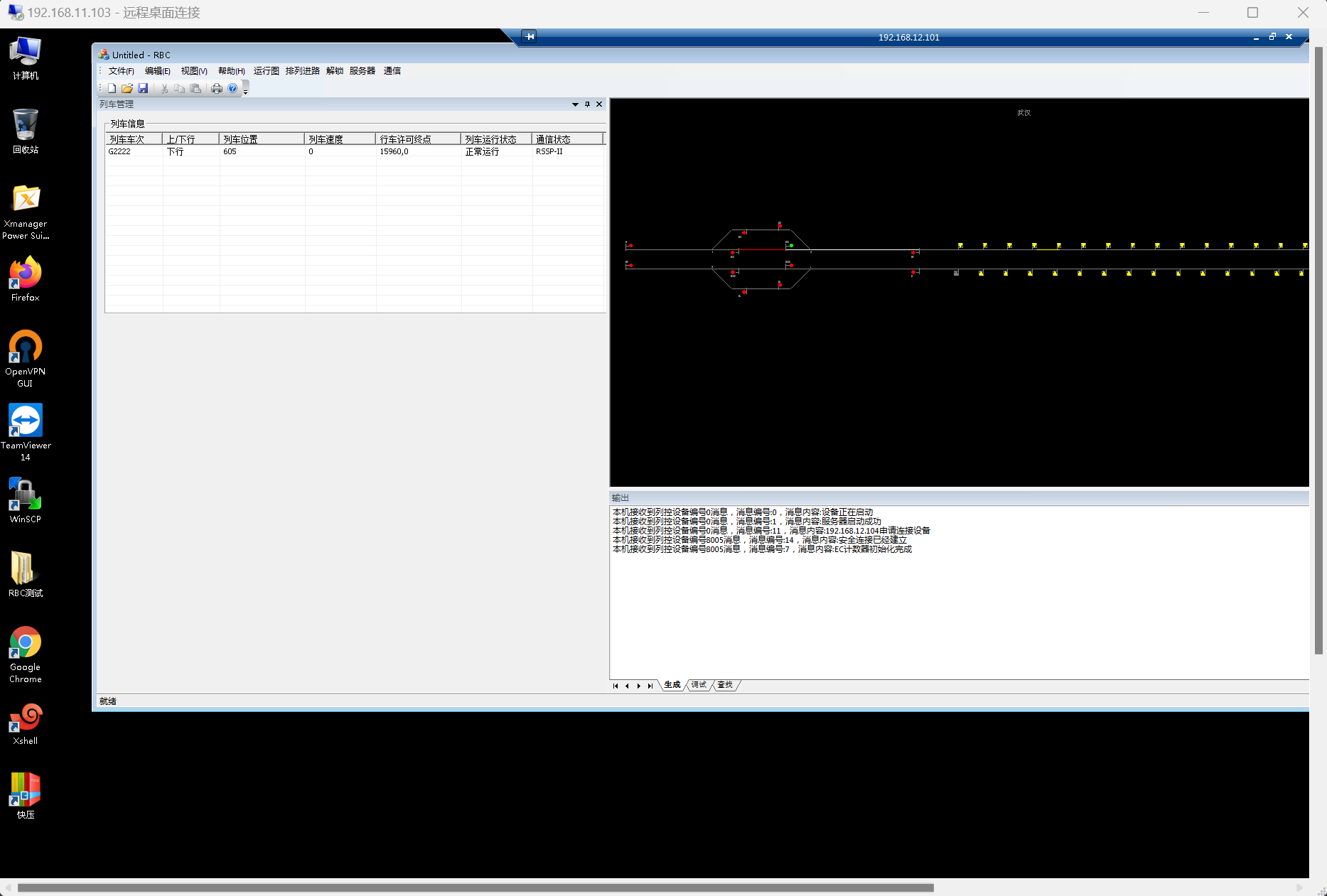Open the 计算机 desktop icon
This screenshot has height=896, width=1327.
(x=26, y=58)
